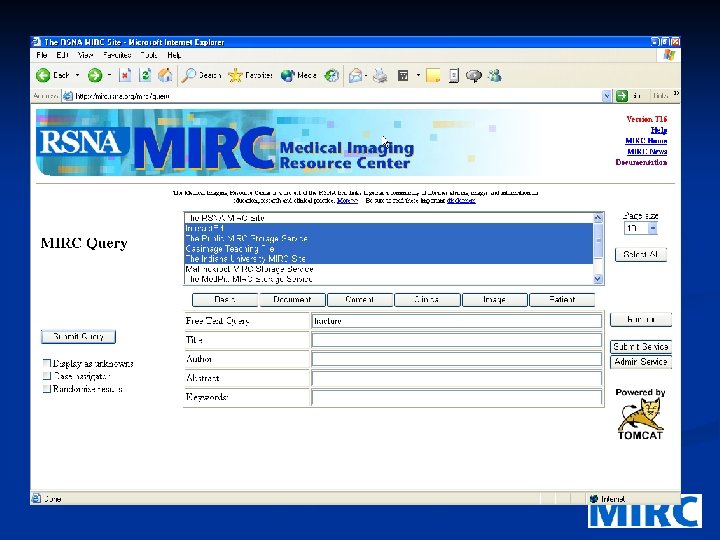Open the Help menu
This screenshot has height=540, width=720.
point(174,55)
